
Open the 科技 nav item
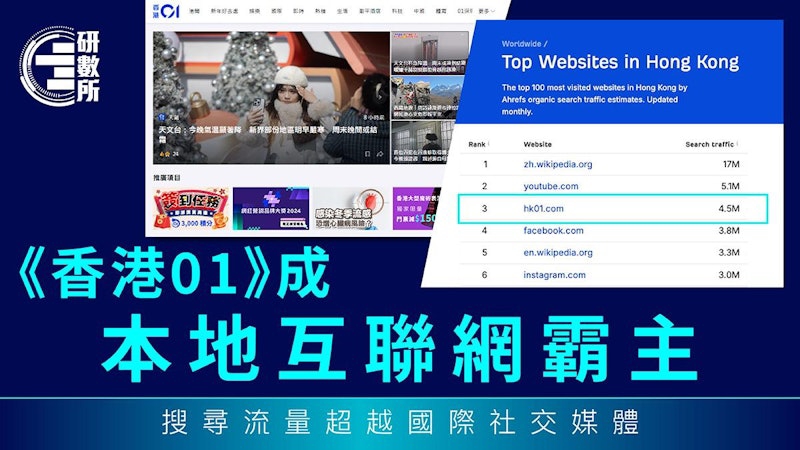397,11
